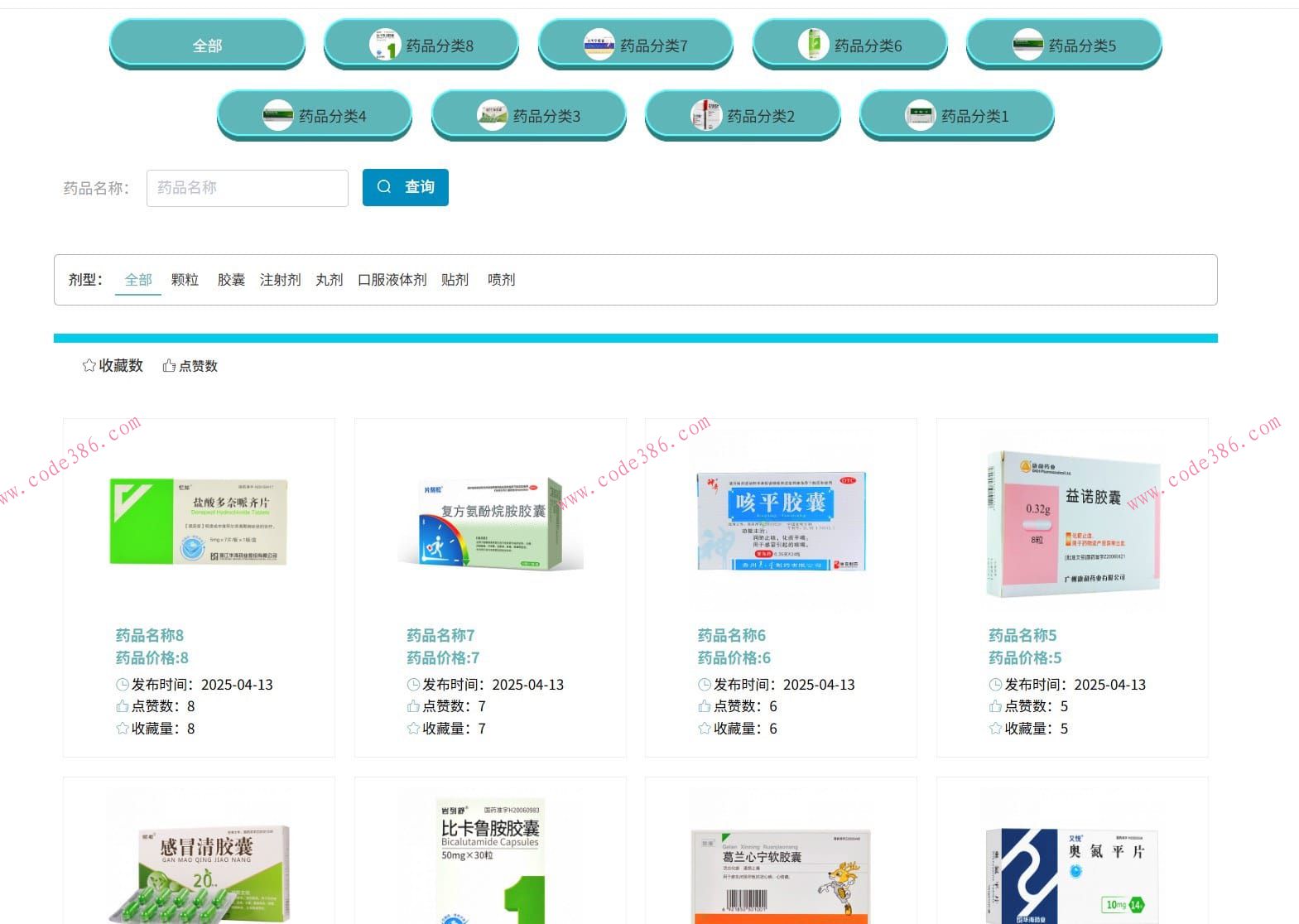Viewport: 1299px width, 924px height.
Task: Click the 药品分类8 category thumbnail icon
Action: click(385, 45)
